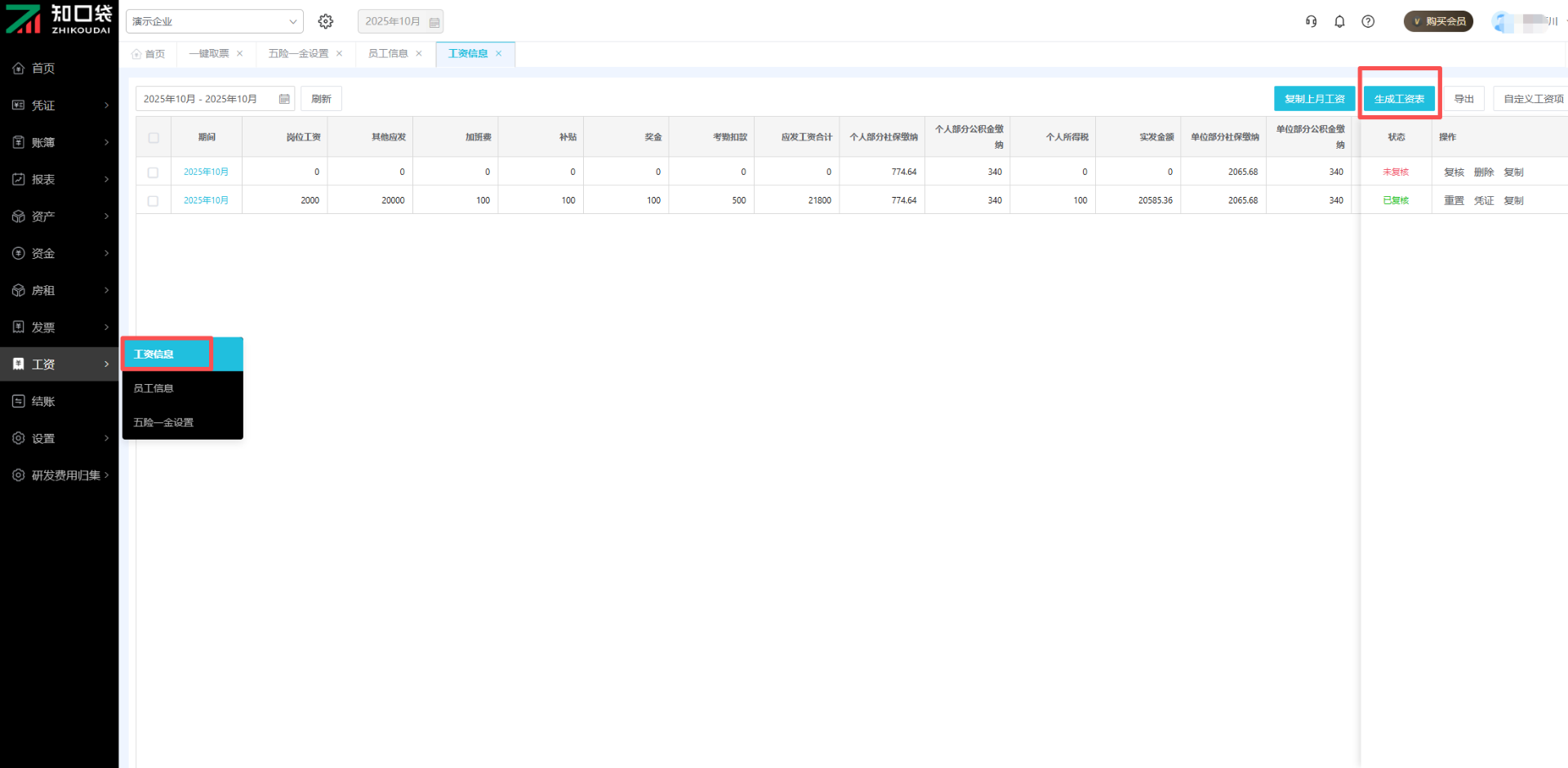This screenshot has width=1568, height=768.
Task: Click the 复制上月工资 button
Action: pyautogui.click(x=1314, y=99)
